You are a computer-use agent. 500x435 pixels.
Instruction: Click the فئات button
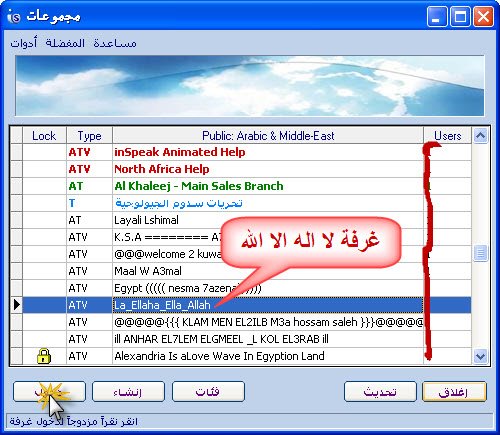click(208, 392)
